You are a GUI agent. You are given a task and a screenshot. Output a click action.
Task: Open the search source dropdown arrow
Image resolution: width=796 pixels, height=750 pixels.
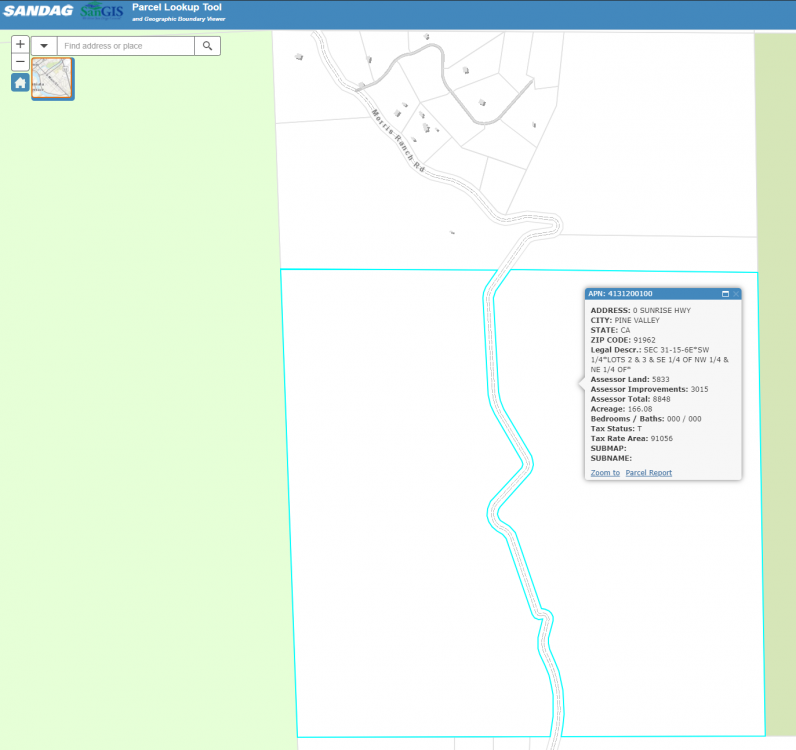[x=44, y=46]
